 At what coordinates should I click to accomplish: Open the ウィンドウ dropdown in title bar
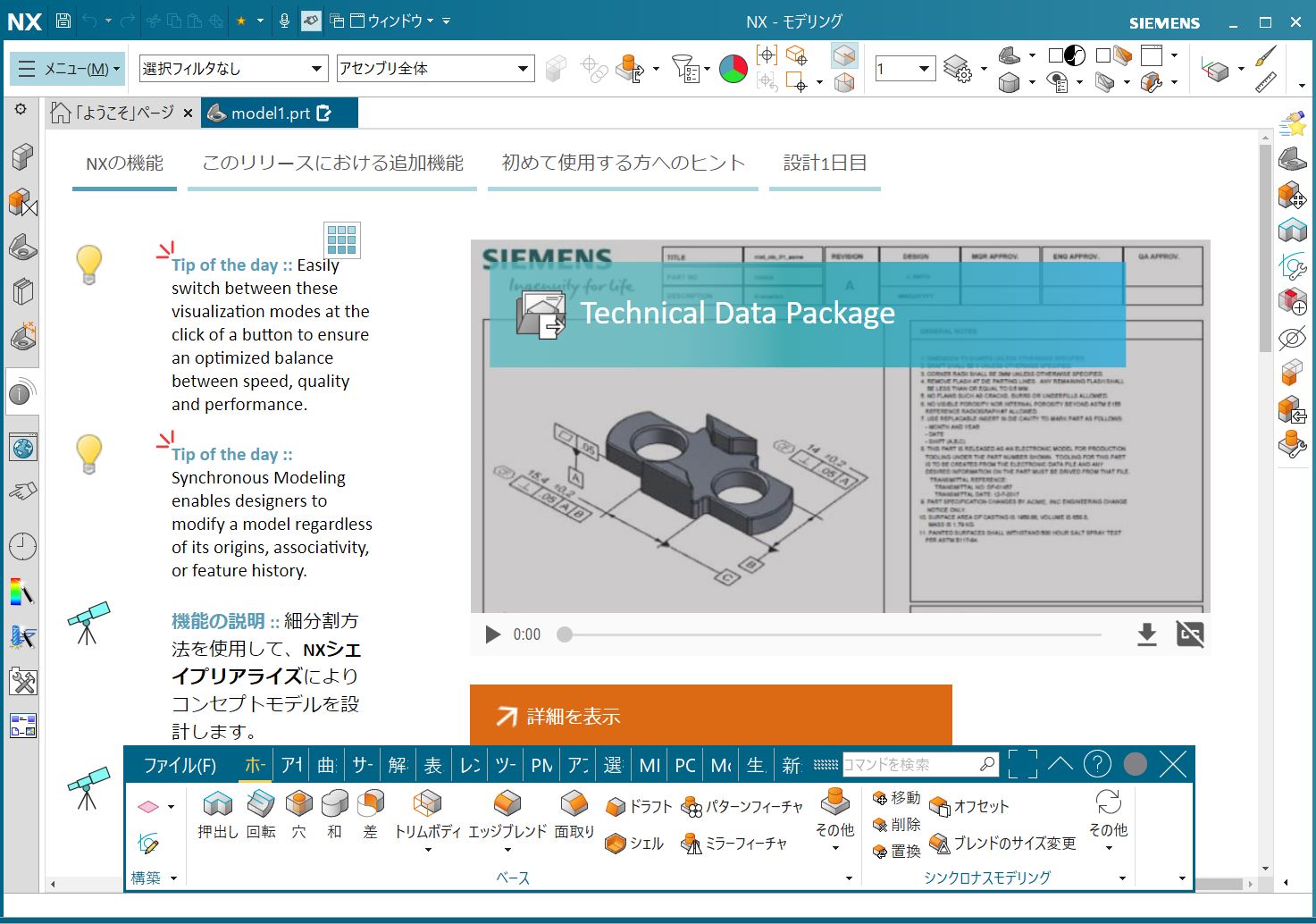coord(391,20)
